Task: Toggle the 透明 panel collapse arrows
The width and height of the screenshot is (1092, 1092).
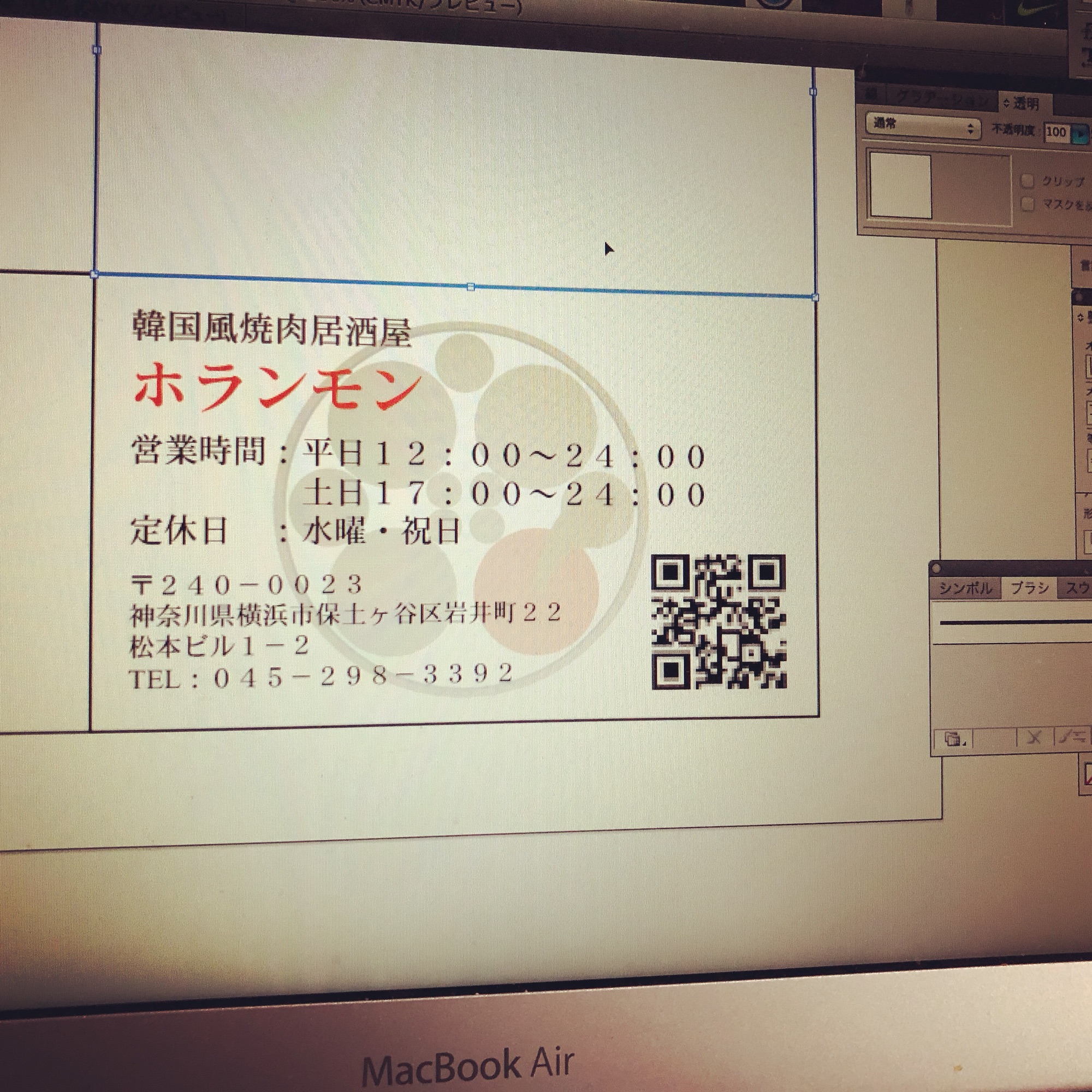Action: 1007,104
